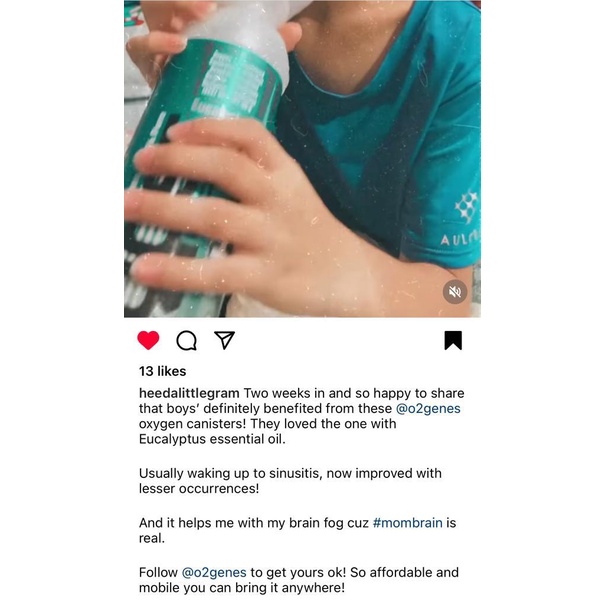Open the heedalittlegram profile
Viewport: 605px width, 605px height.
pyautogui.click(x=189, y=393)
